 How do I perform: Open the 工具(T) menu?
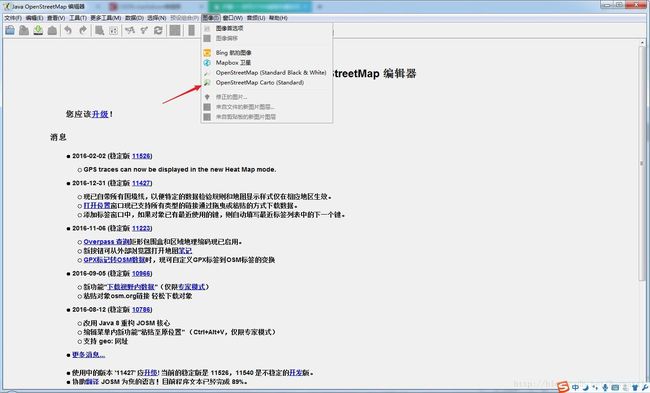pos(78,18)
